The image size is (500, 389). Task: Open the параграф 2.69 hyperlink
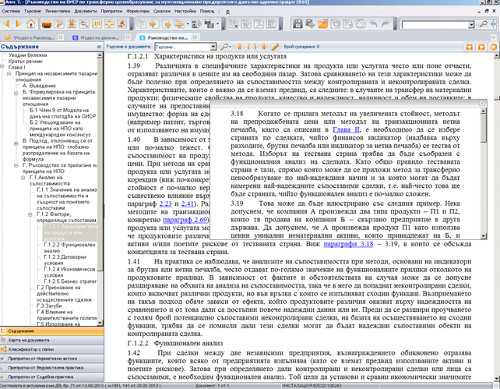185,220
